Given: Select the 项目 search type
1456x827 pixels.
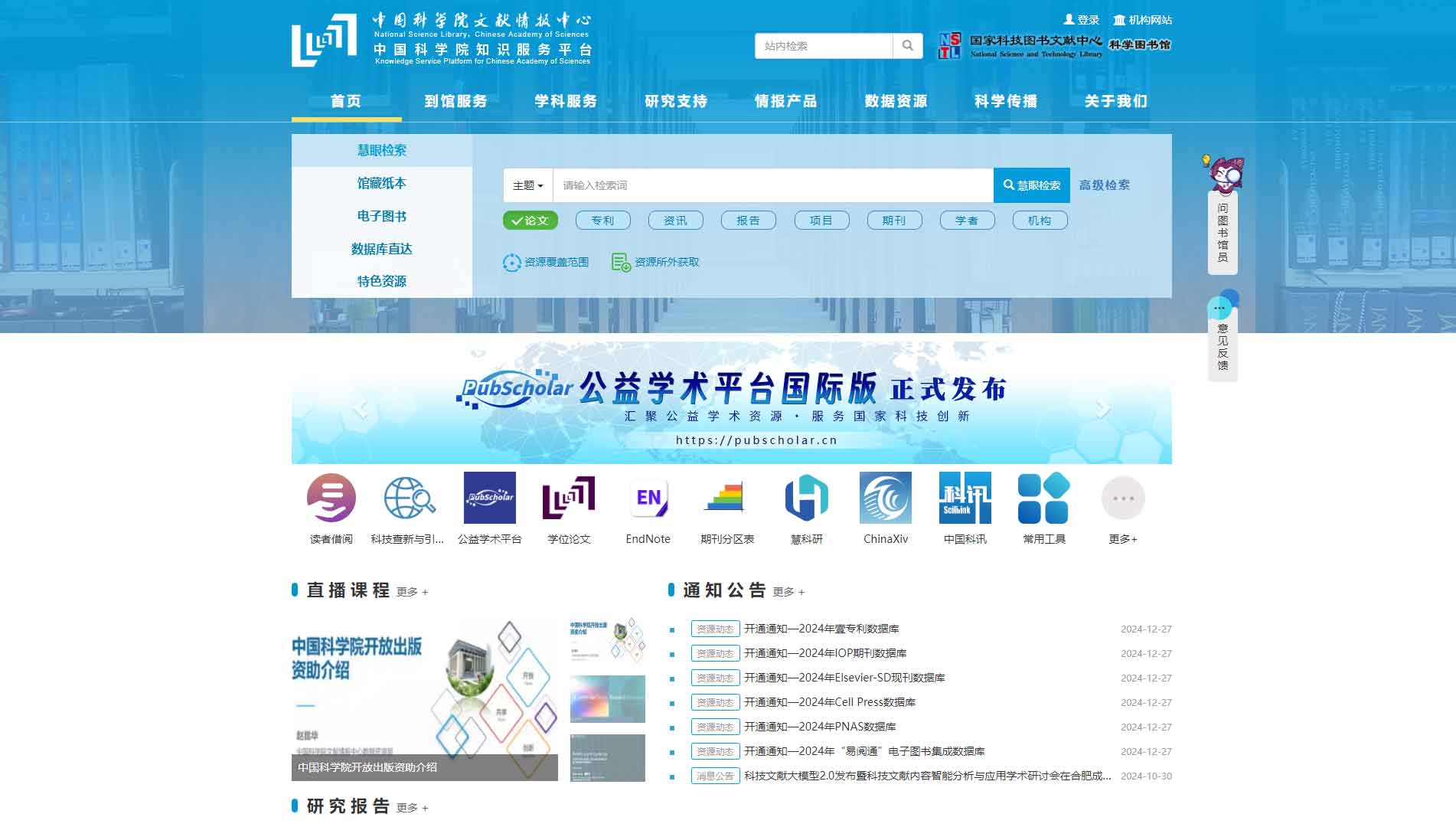Looking at the screenshot, I should [821, 221].
